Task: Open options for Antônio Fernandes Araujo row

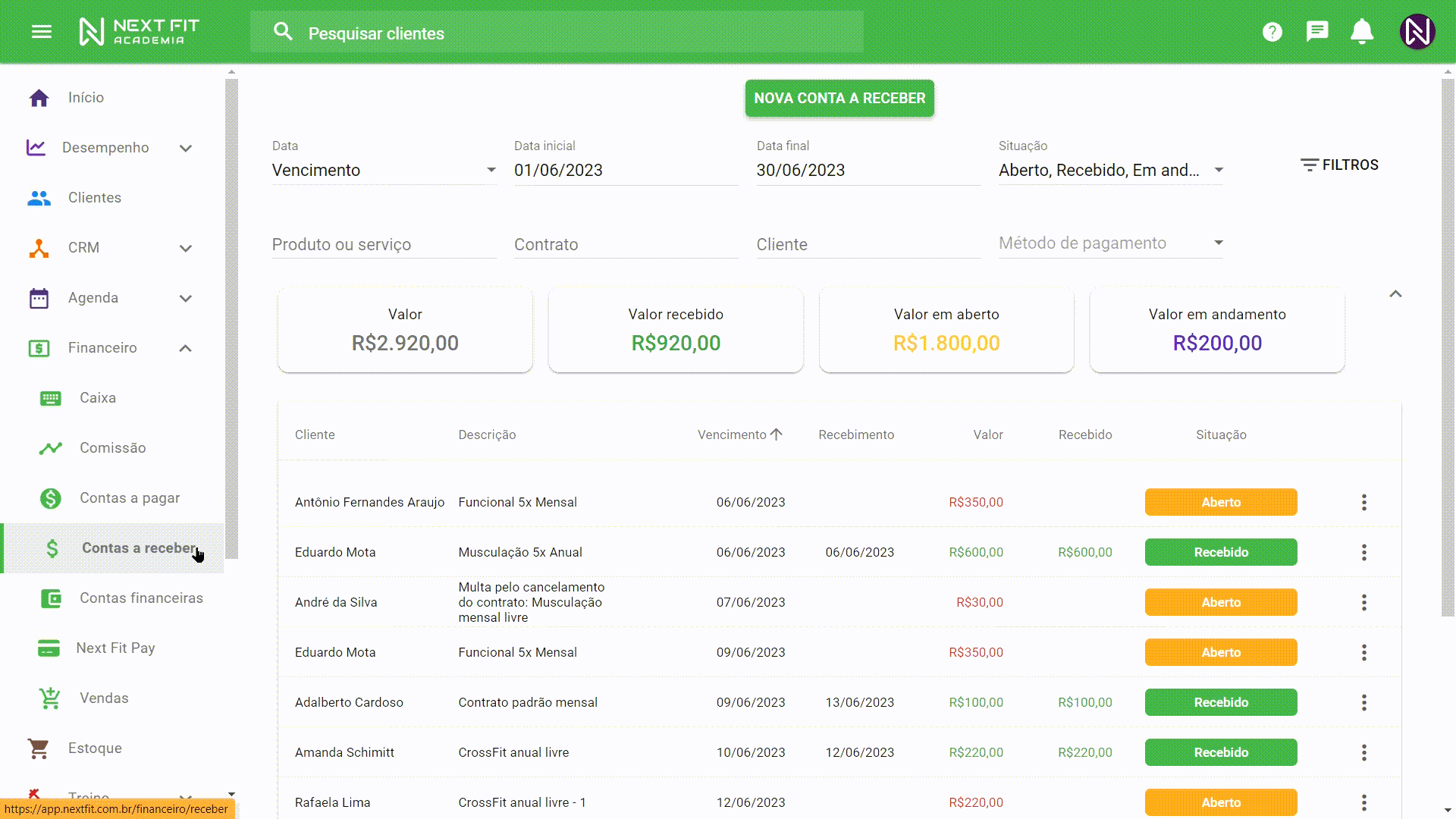Action: [x=1363, y=502]
